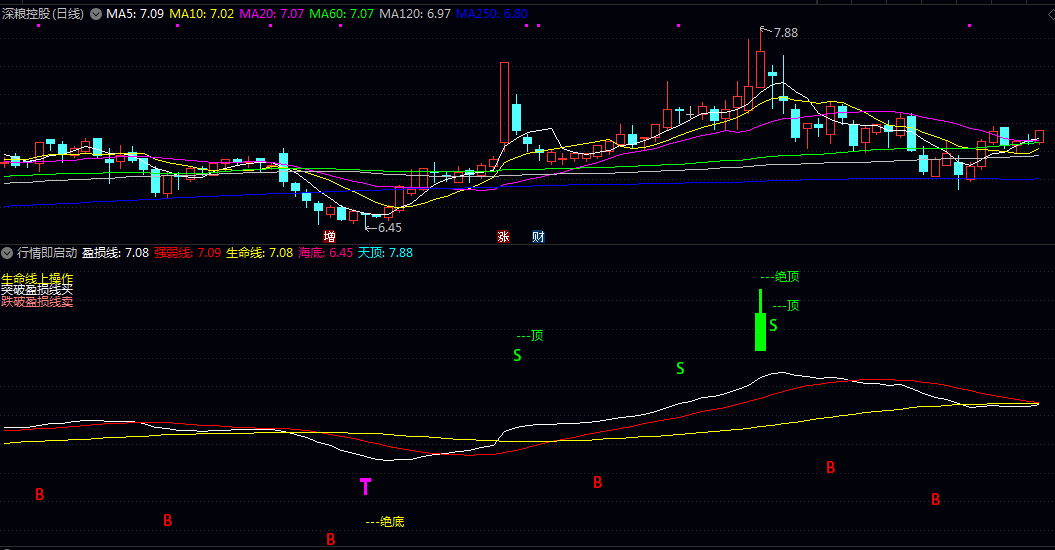Click the yellow ---绝底 bottom label
This screenshot has height=550, width=1055.
pos(385,521)
